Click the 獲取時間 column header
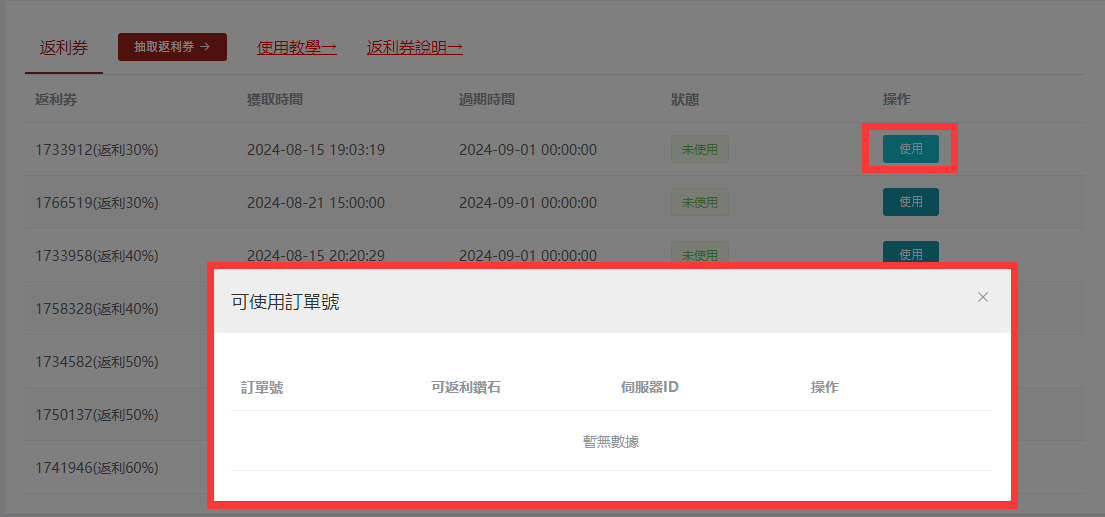Viewport: 1105px width, 517px height. click(275, 99)
